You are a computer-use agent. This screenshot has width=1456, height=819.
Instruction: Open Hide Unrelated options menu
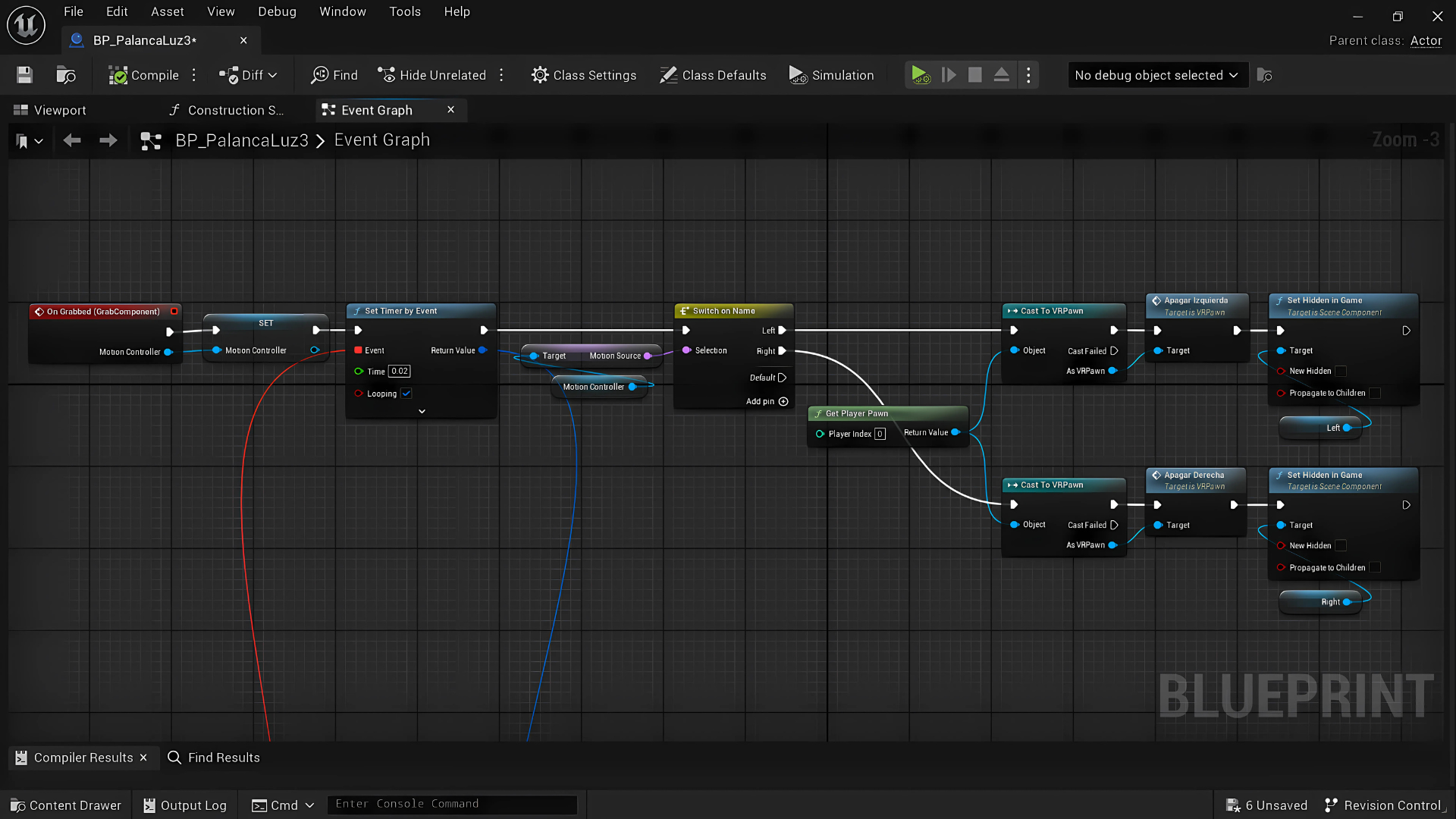click(x=501, y=75)
